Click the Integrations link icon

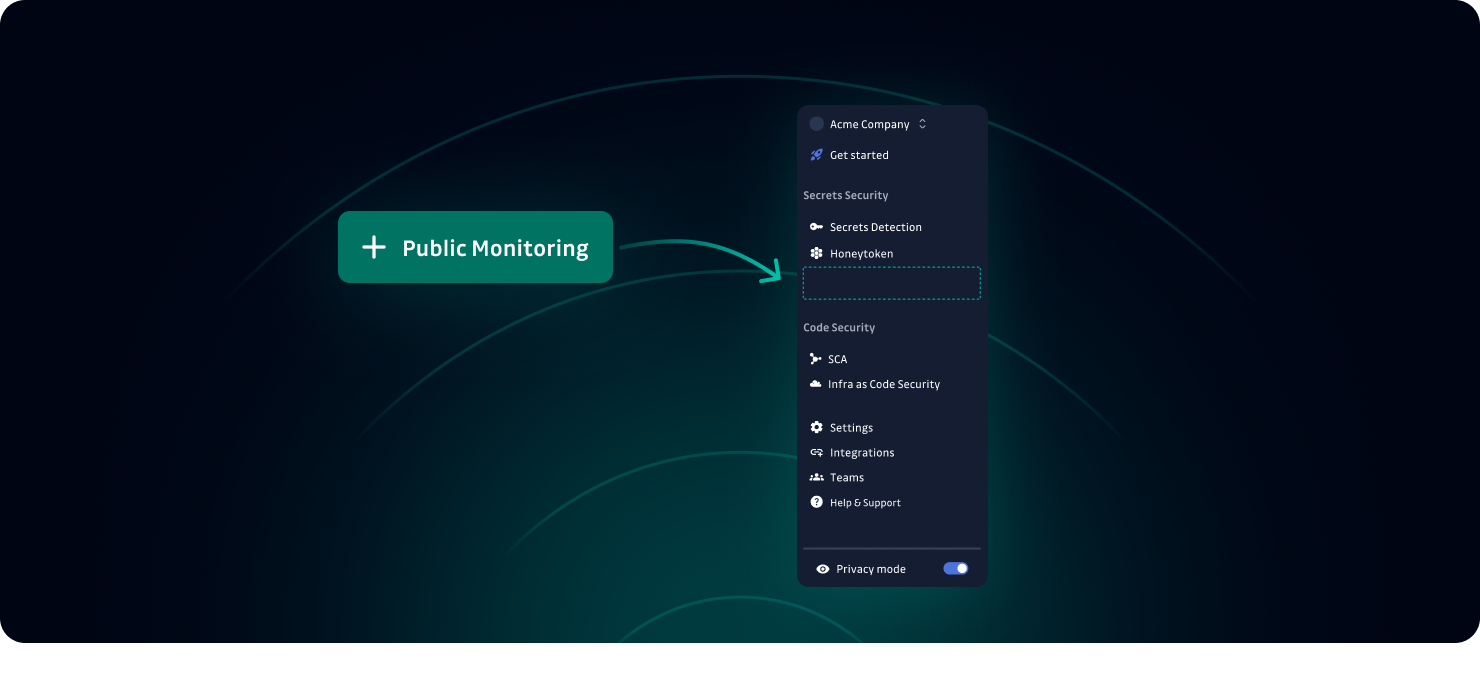(816, 452)
